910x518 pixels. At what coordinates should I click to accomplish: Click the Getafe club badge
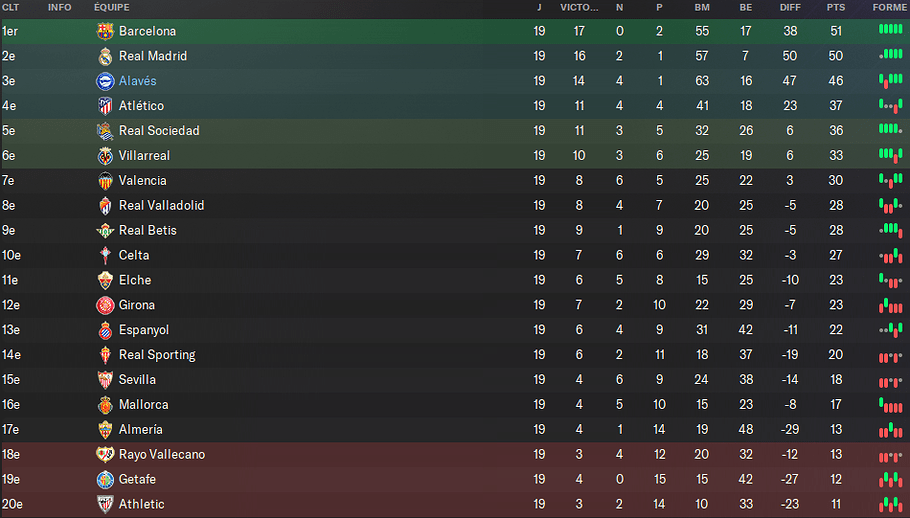tap(105, 480)
